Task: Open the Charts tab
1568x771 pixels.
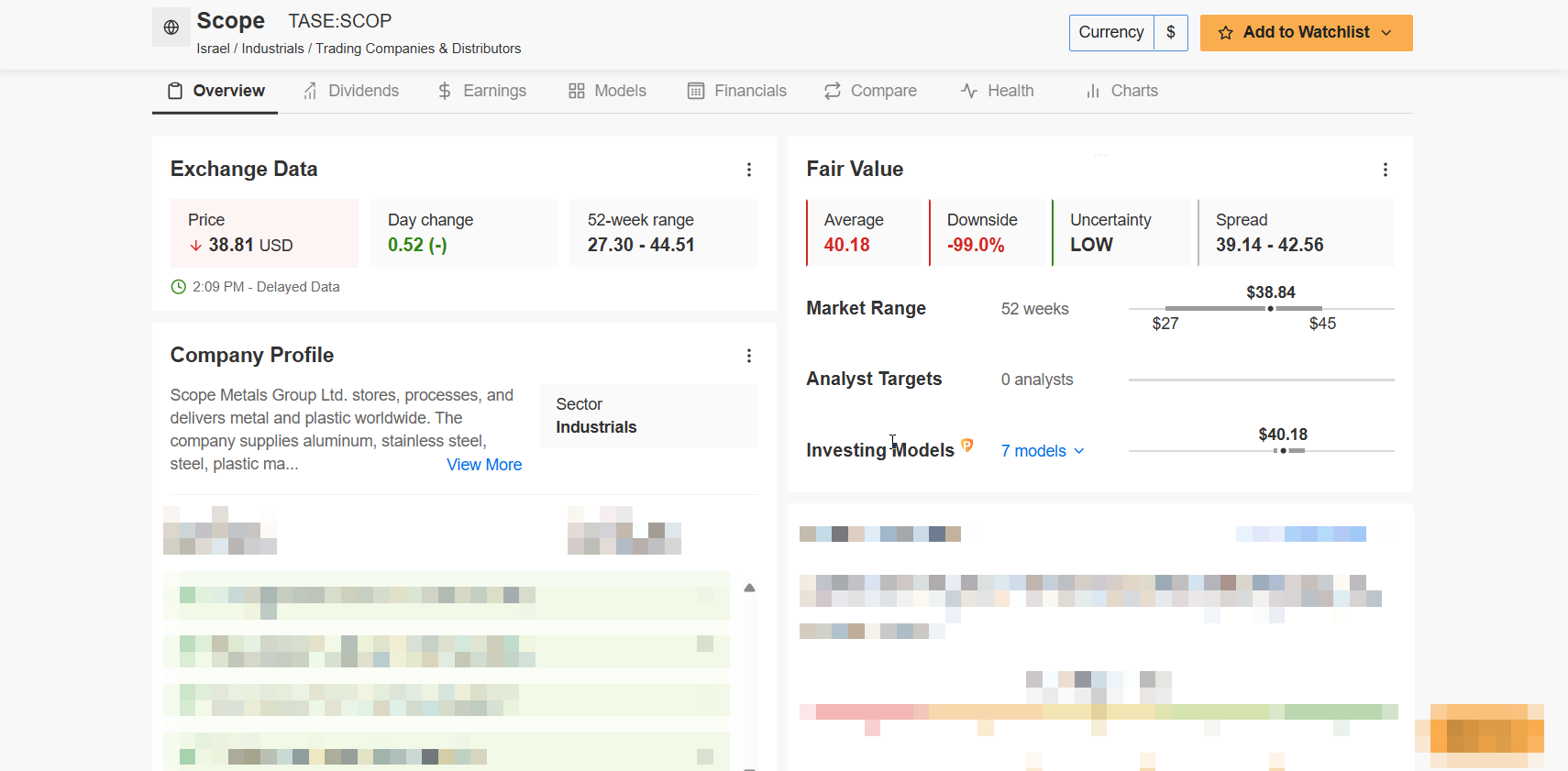Action: [1121, 91]
